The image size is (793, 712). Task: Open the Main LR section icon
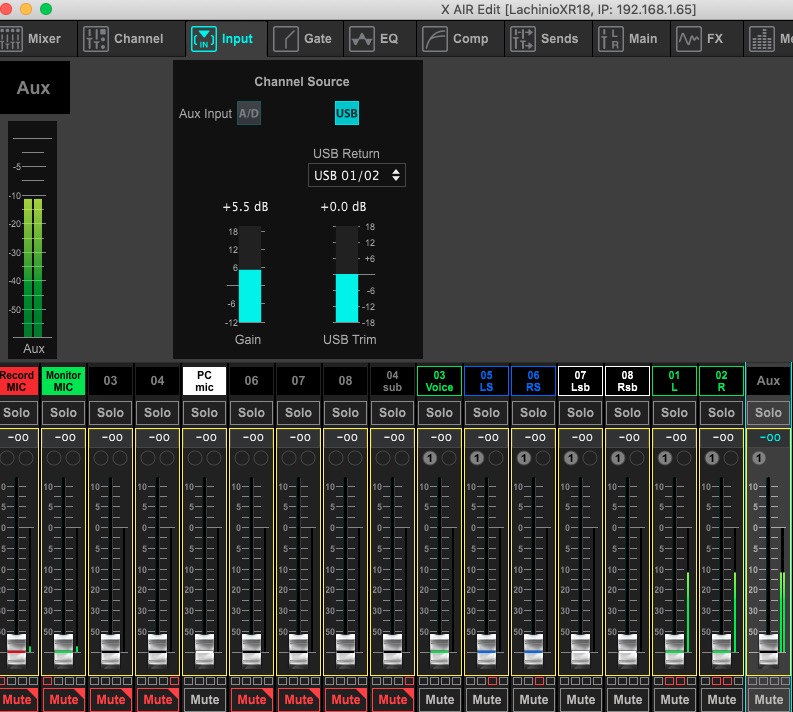pyautogui.click(x=610, y=39)
